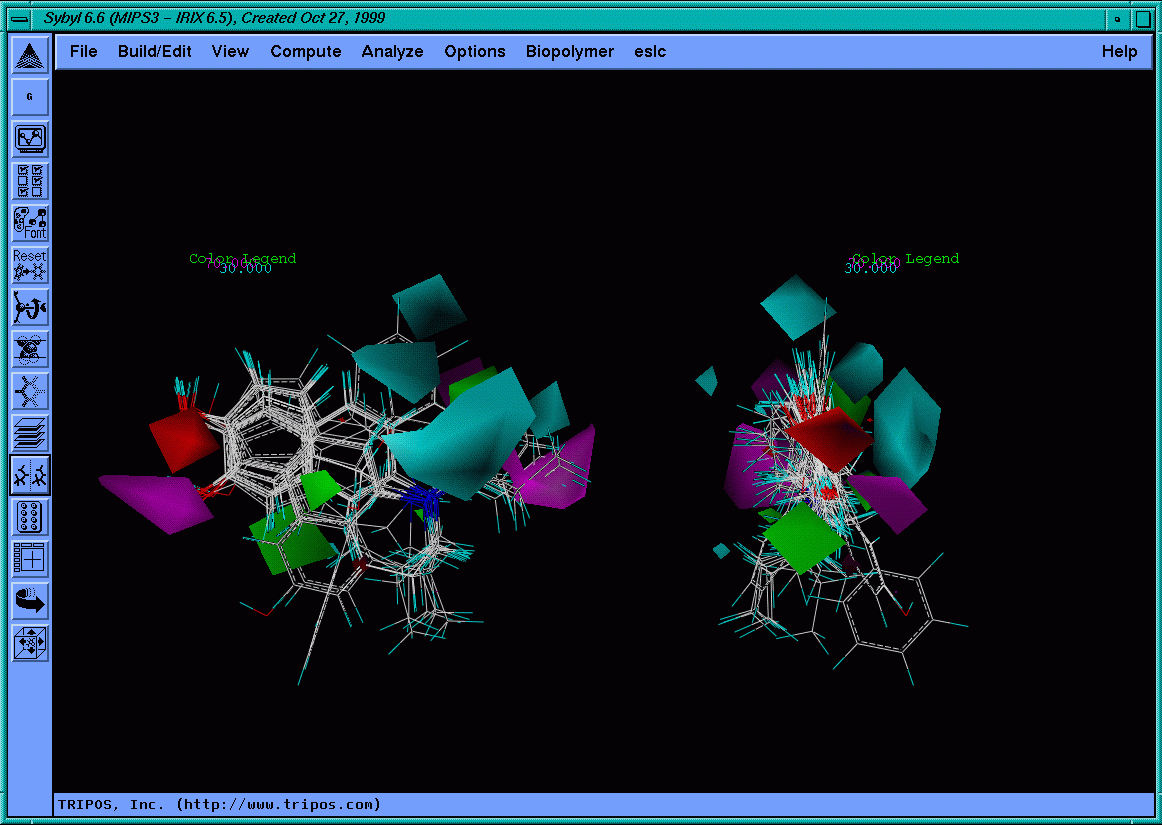Click the left Color Legend label
The width and height of the screenshot is (1162, 825).
(x=243, y=259)
